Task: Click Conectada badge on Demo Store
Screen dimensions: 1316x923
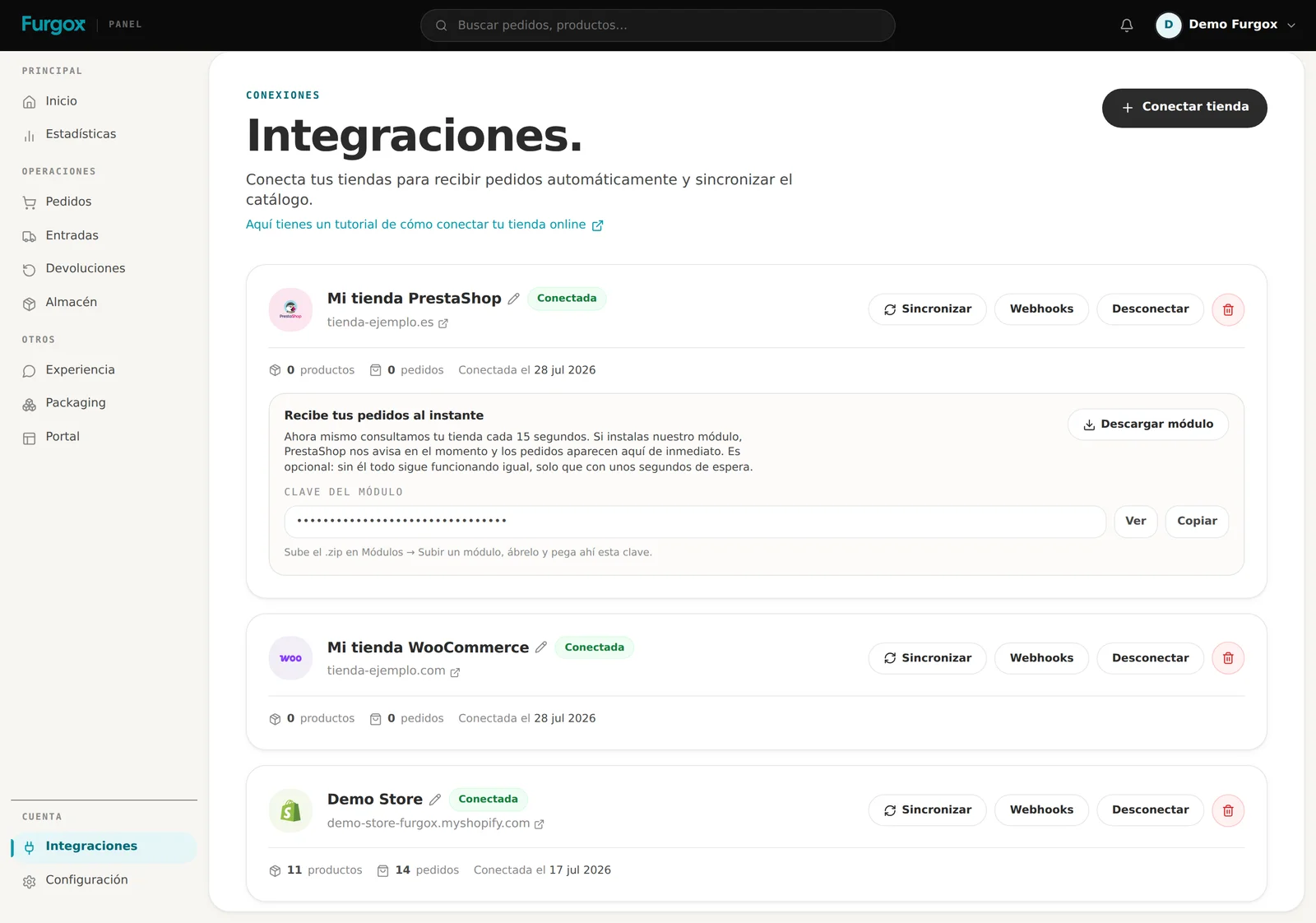Action: click(488, 800)
